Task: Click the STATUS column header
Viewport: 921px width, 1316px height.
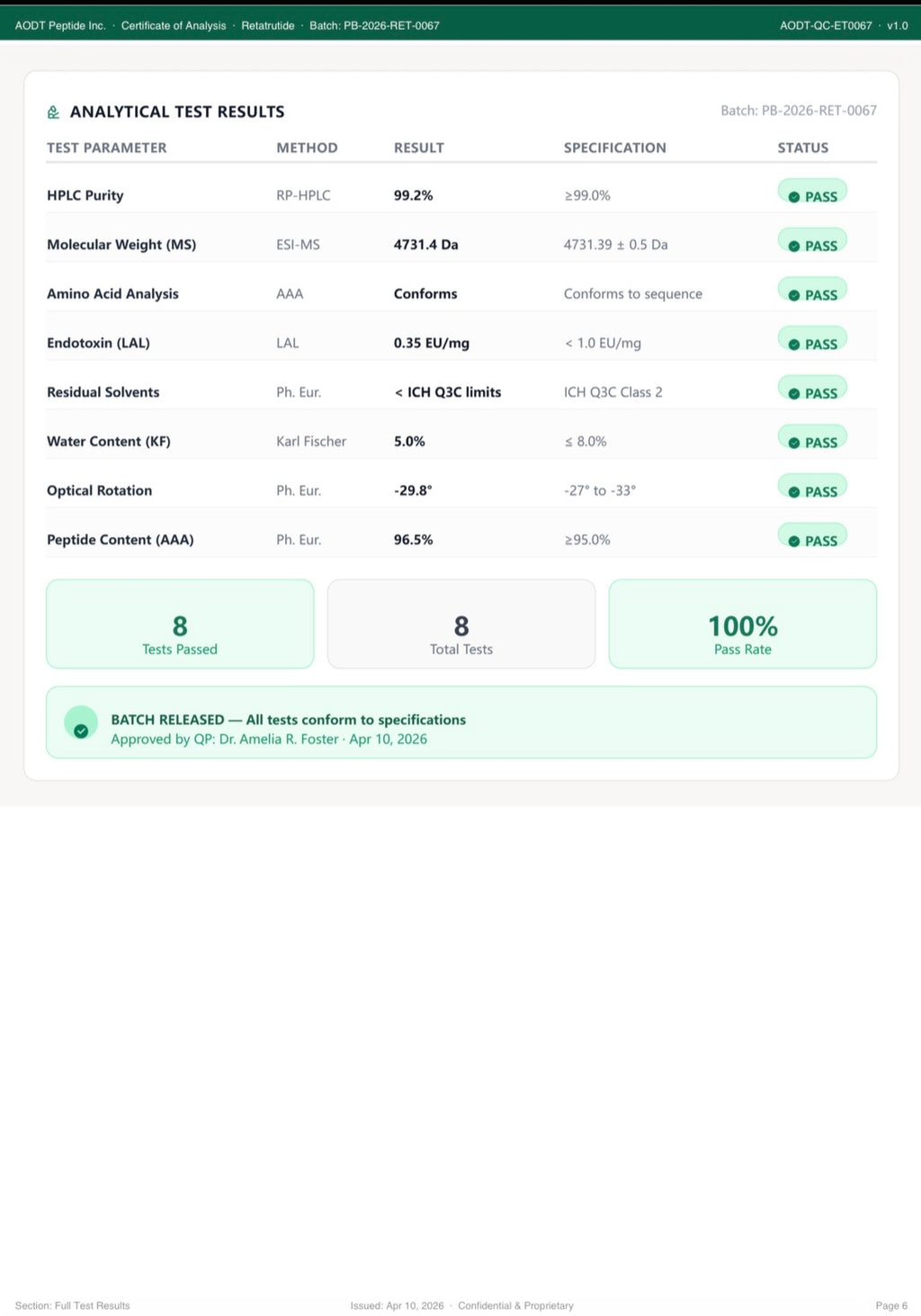Action: click(x=803, y=148)
